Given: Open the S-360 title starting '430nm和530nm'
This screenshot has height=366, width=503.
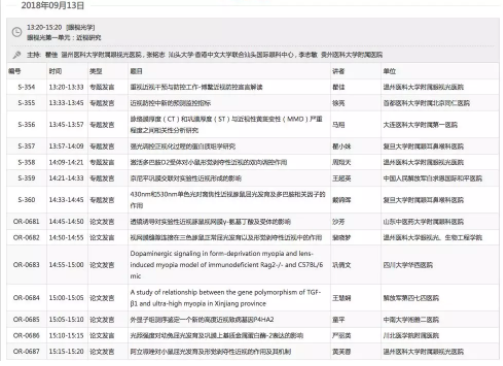Looking at the screenshot, I should click(228, 200).
